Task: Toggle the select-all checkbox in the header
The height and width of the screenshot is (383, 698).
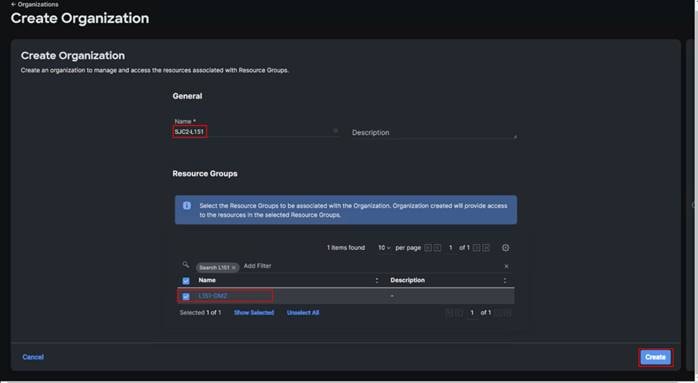Action: pyautogui.click(x=186, y=281)
